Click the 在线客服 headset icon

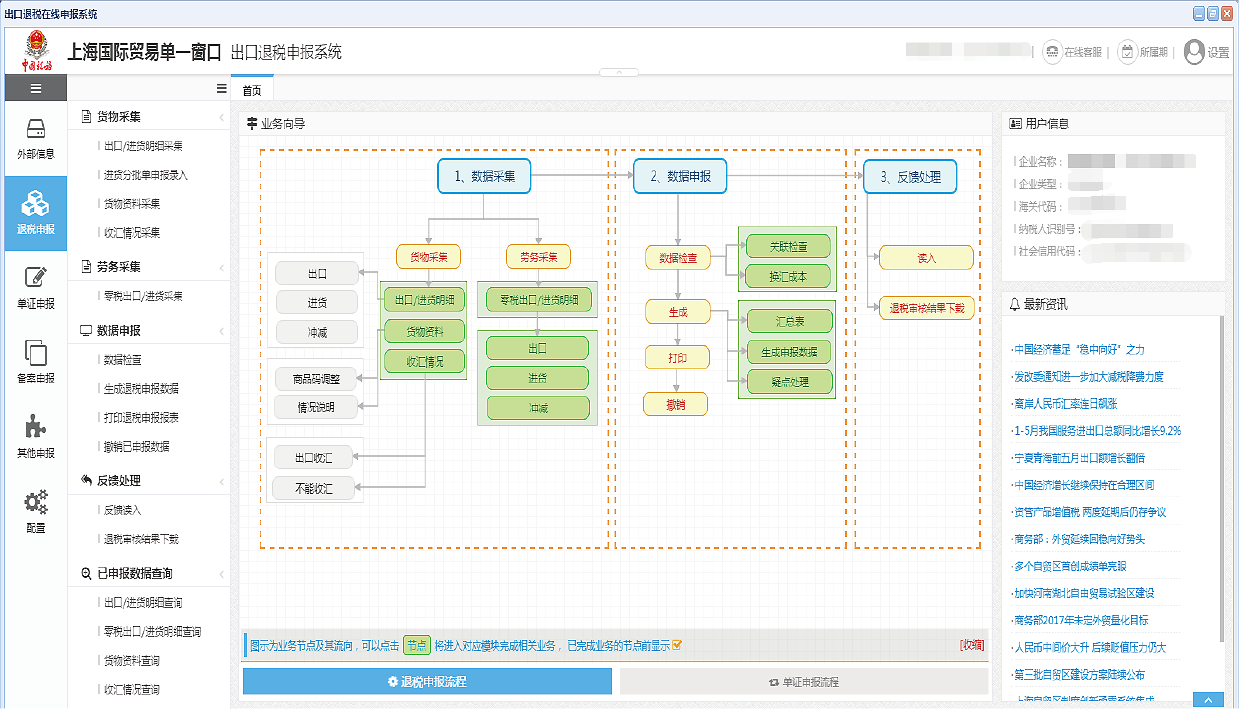point(1052,52)
